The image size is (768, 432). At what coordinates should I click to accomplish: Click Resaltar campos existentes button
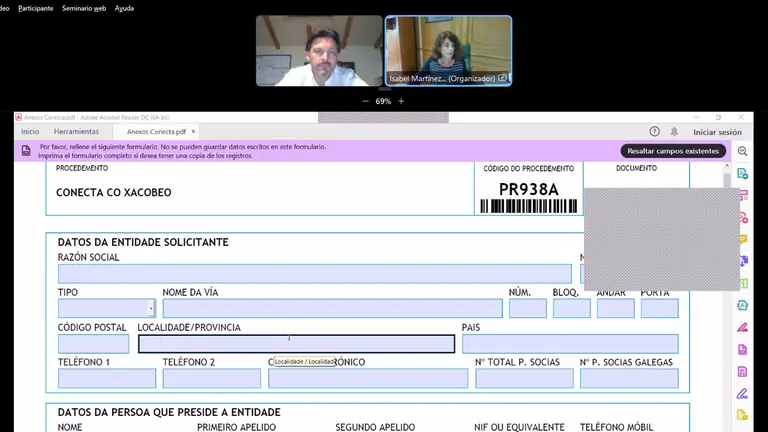click(673, 151)
